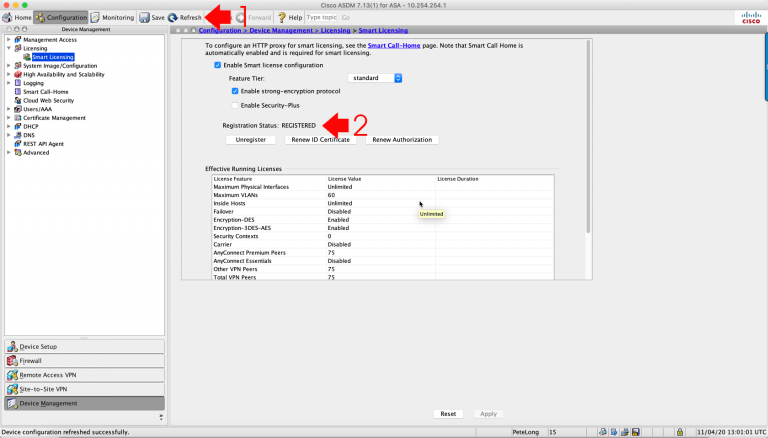Enable the Security-Plus checkbox

point(235,105)
